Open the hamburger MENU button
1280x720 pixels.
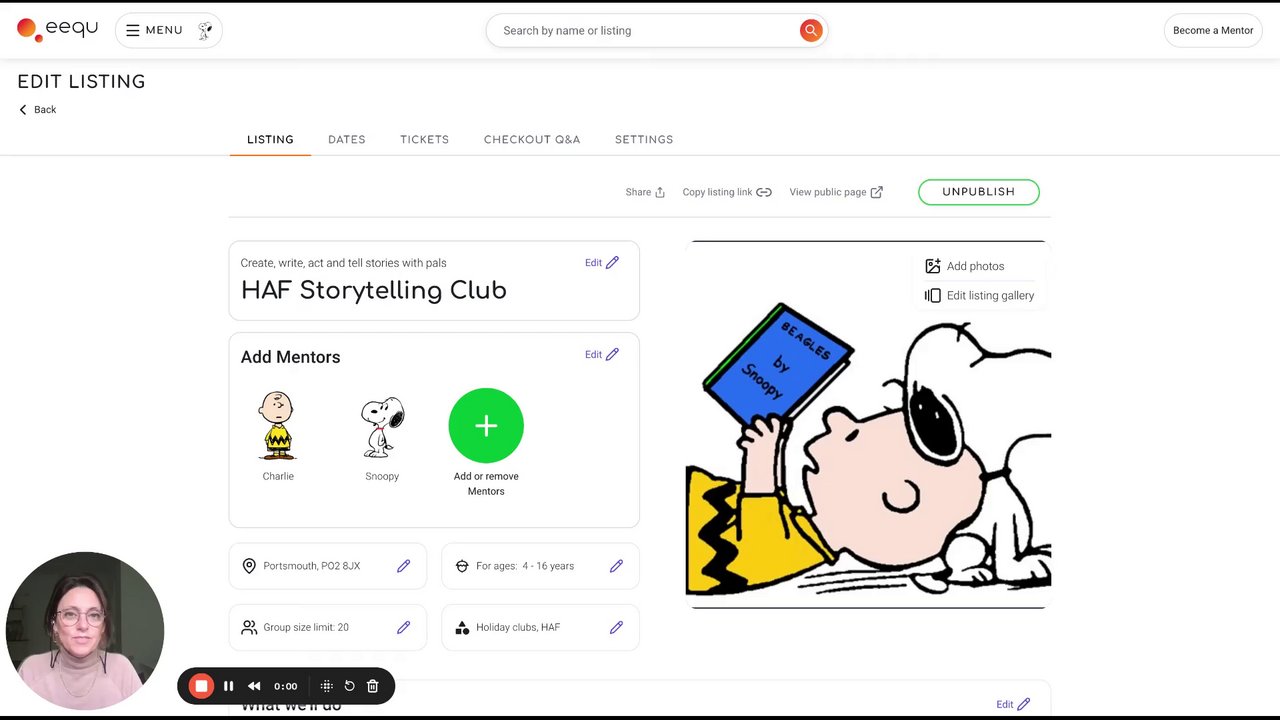169,30
